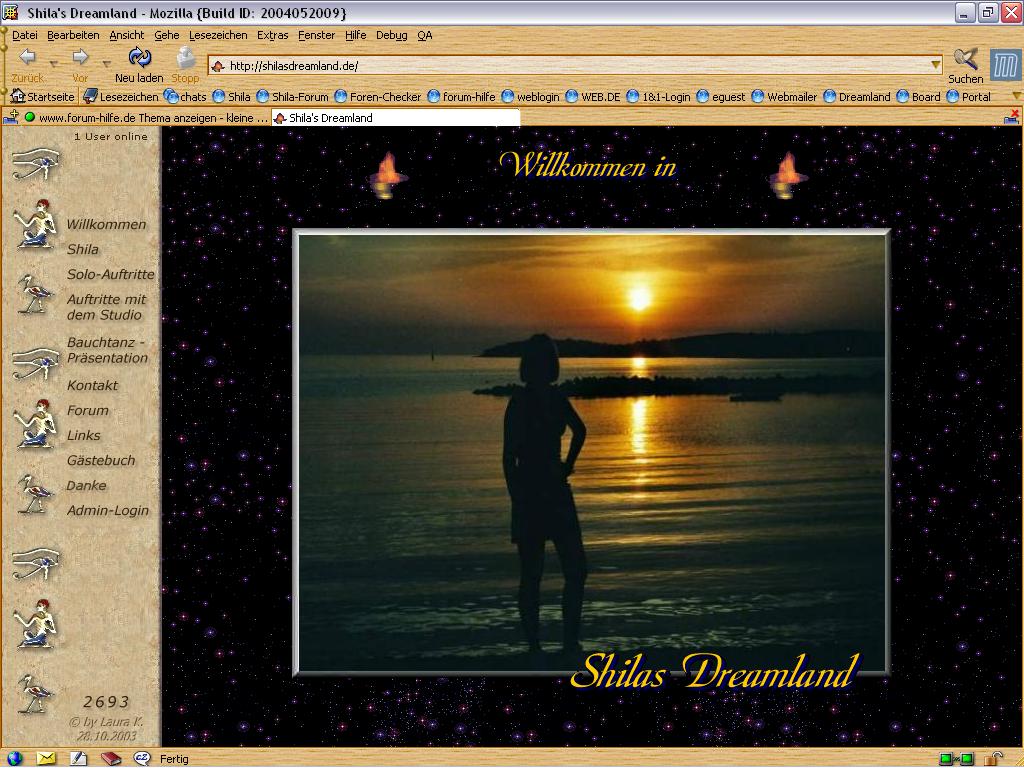Open the Lesezeichen menu in menu bar

[218, 35]
